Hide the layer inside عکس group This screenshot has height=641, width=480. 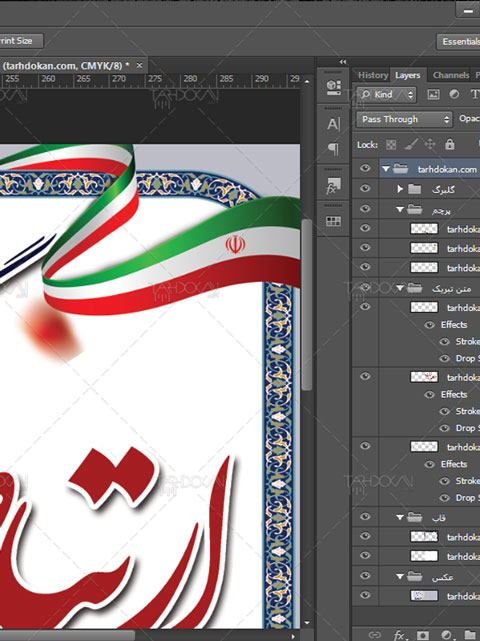[365, 595]
